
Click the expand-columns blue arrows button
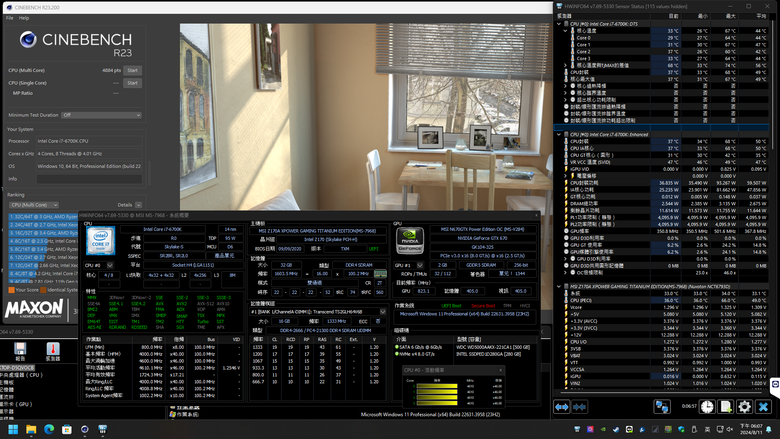point(562,407)
